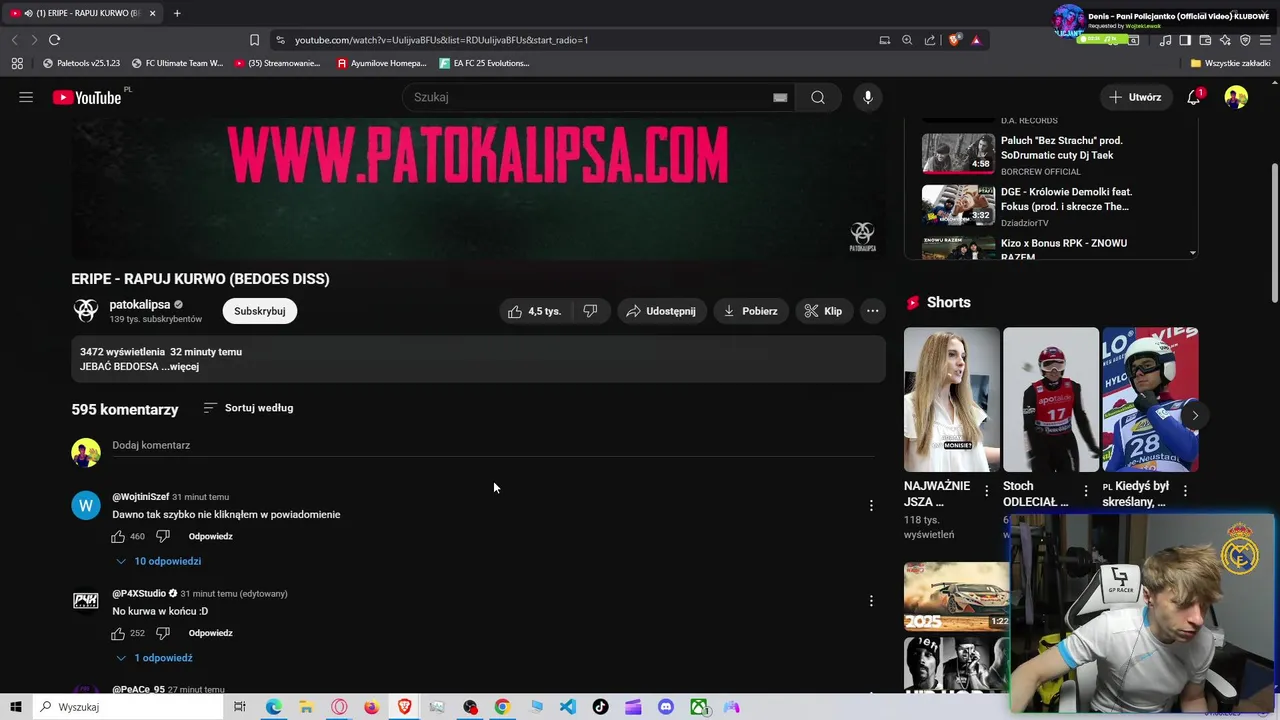Click the Pobierz download button
The width and height of the screenshot is (1280, 720).
751,311
